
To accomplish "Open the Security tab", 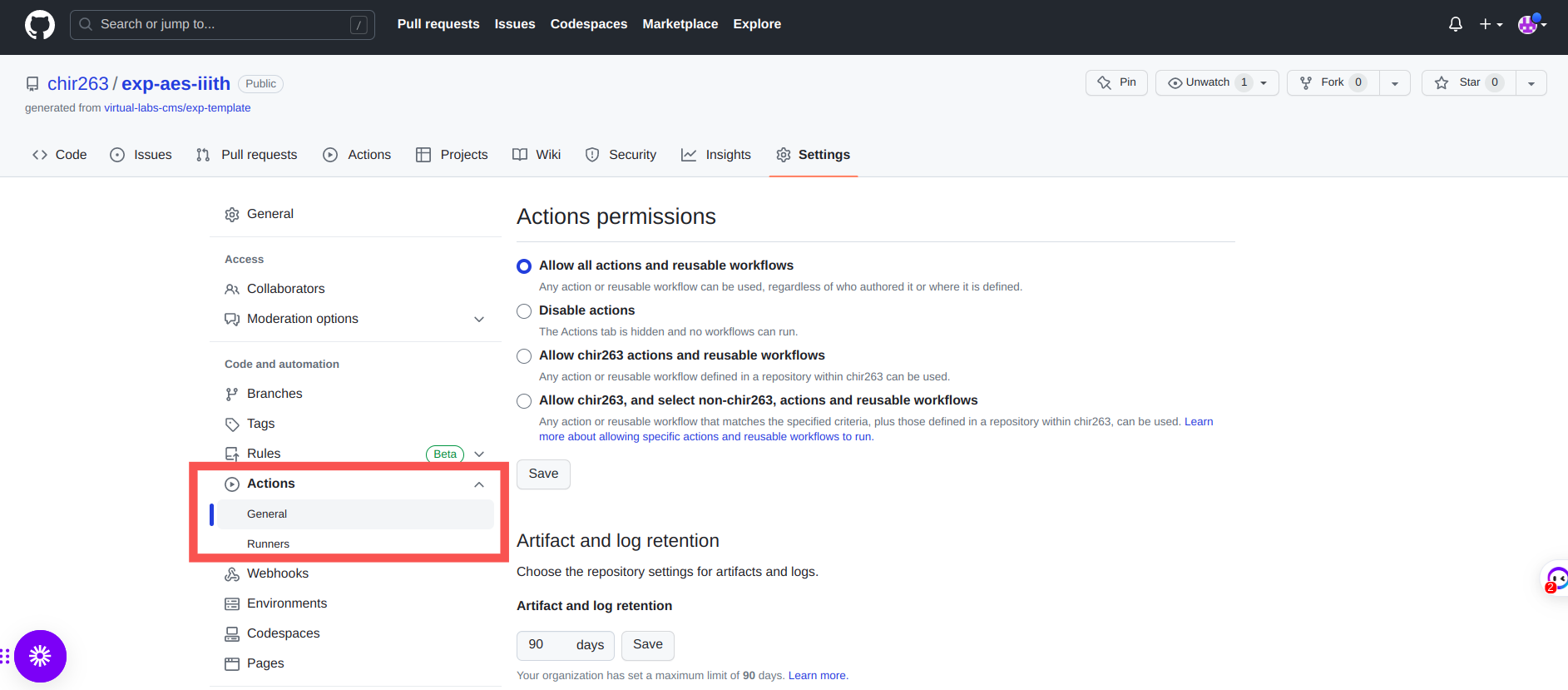I will [621, 155].
